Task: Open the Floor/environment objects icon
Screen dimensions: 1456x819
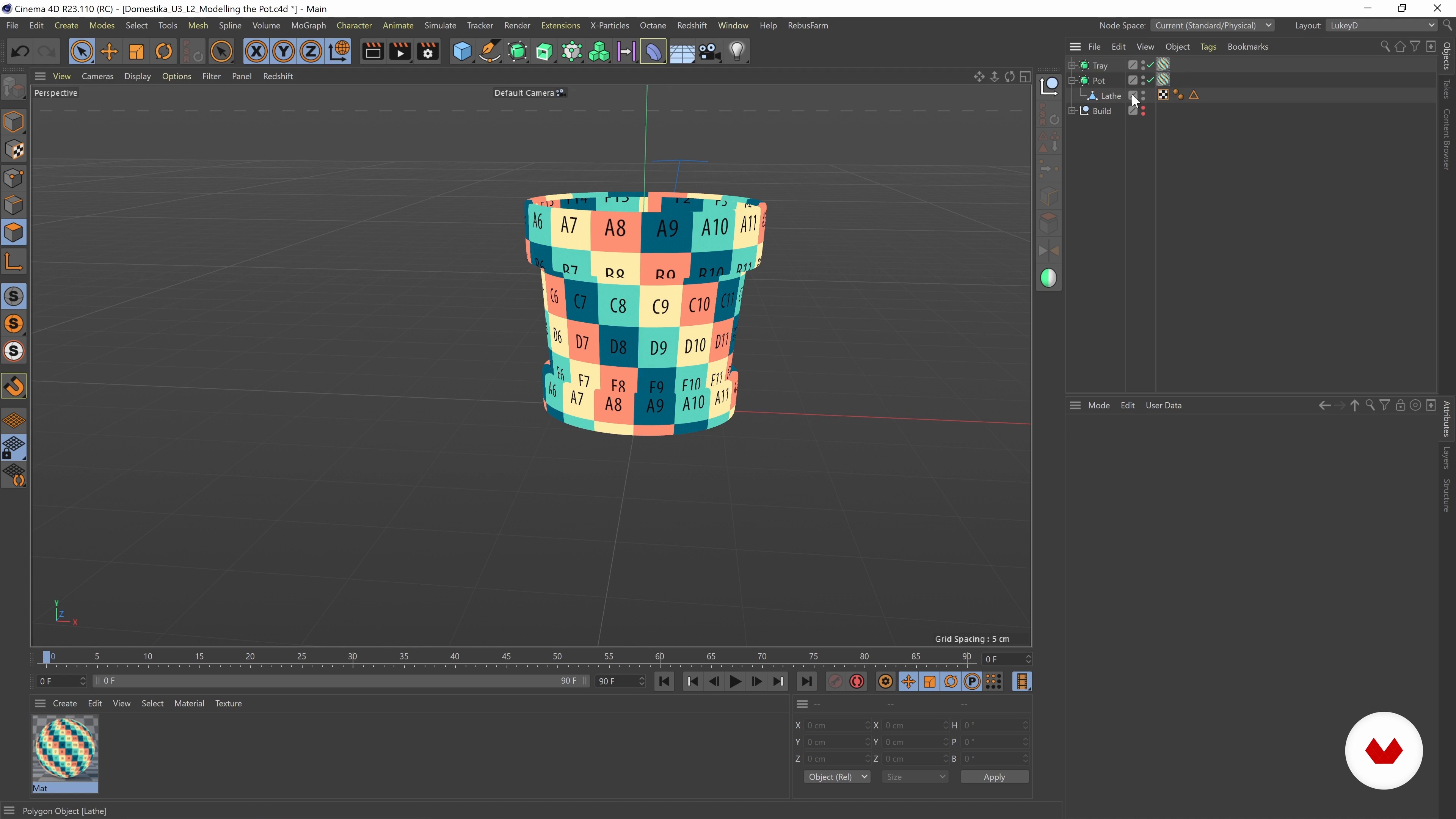Action: [682, 52]
